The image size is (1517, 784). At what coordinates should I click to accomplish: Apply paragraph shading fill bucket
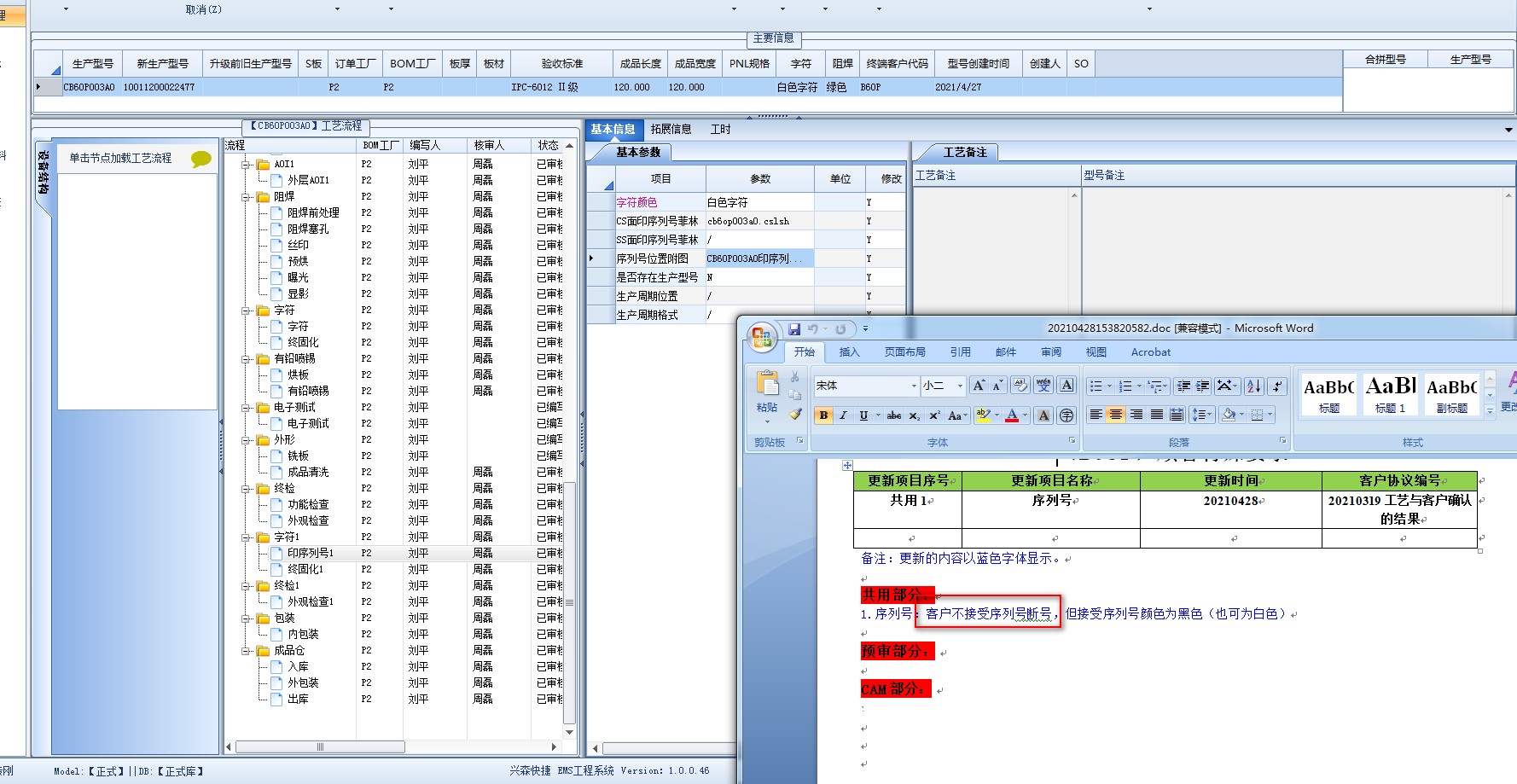point(1229,415)
